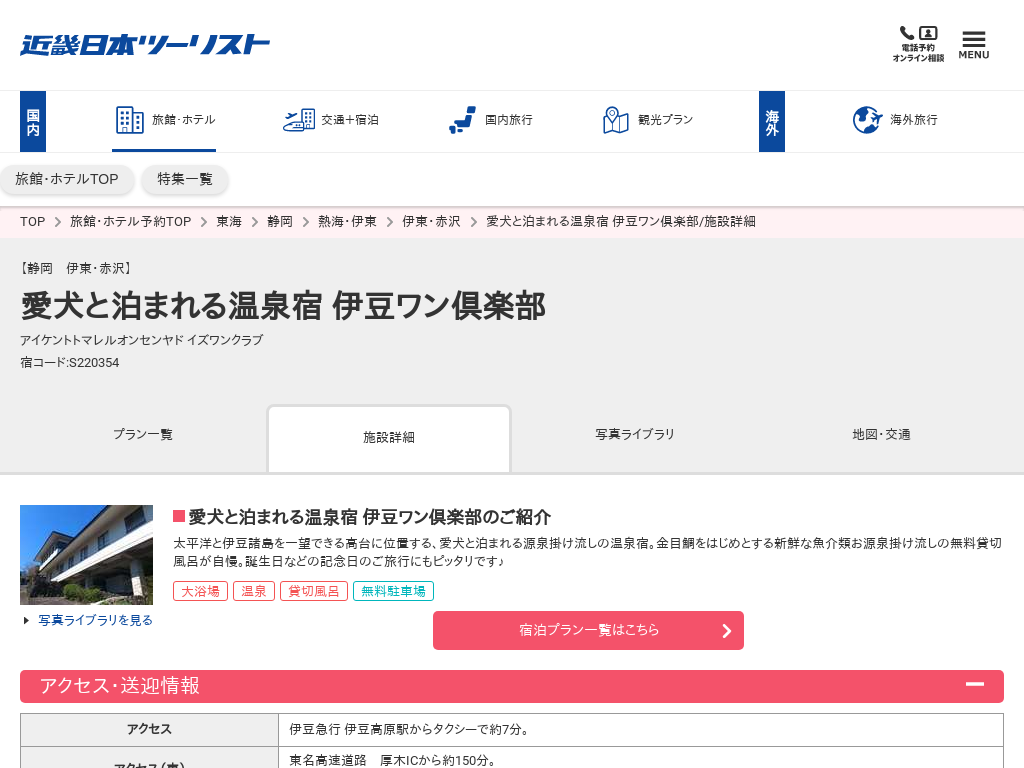Click the 交通+宿泊 train icon
The image size is (1024, 768).
pos(299,120)
